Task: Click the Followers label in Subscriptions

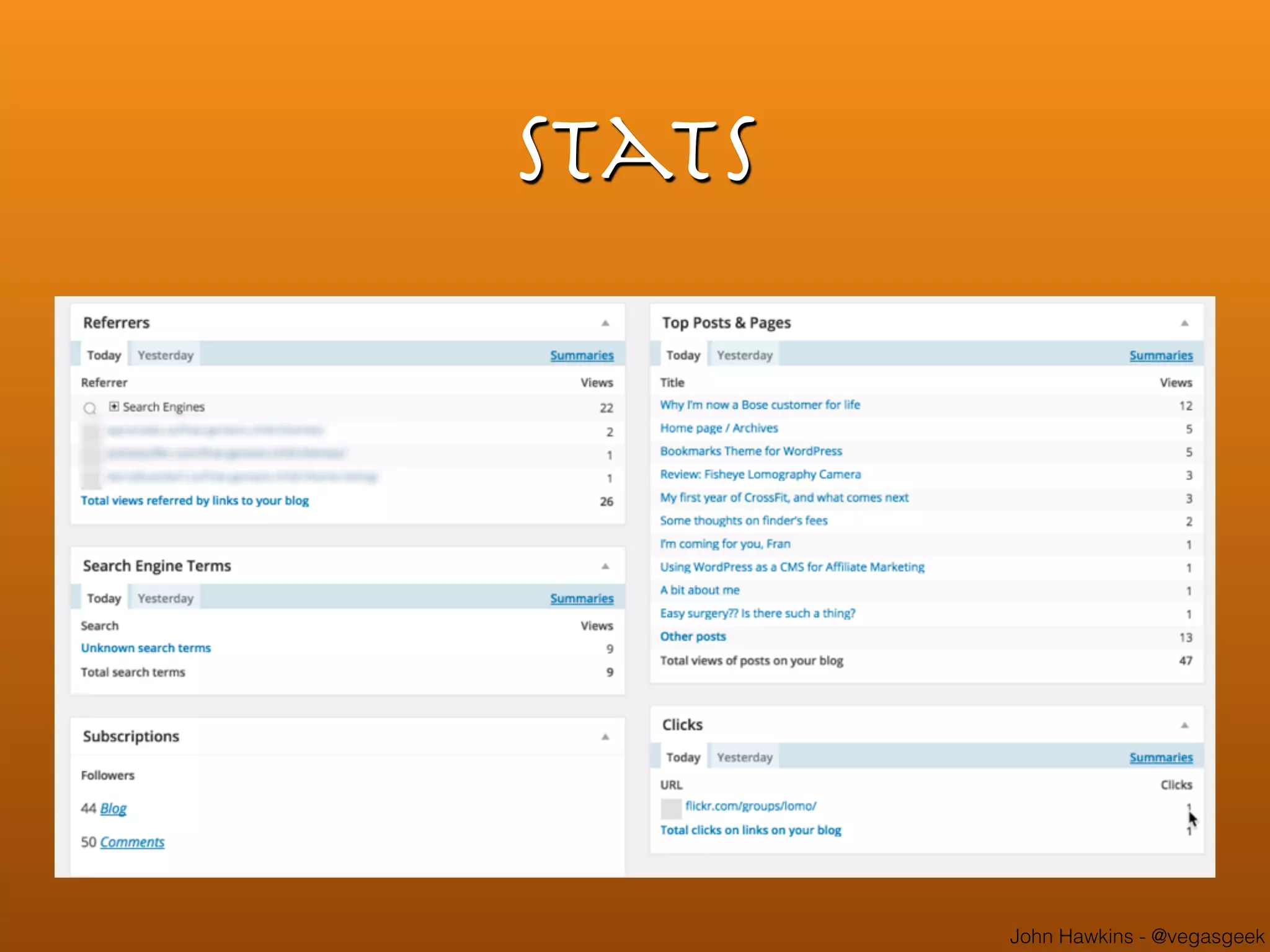Action: [107, 775]
